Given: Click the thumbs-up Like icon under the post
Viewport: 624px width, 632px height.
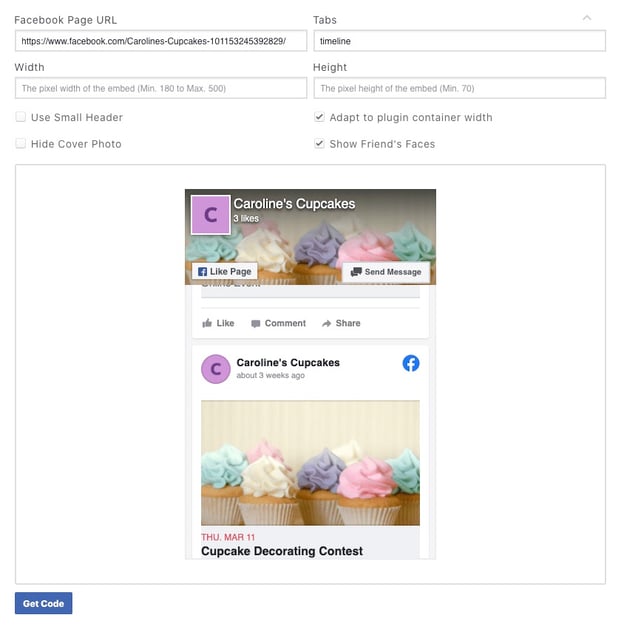Looking at the screenshot, I should tap(207, 323).
